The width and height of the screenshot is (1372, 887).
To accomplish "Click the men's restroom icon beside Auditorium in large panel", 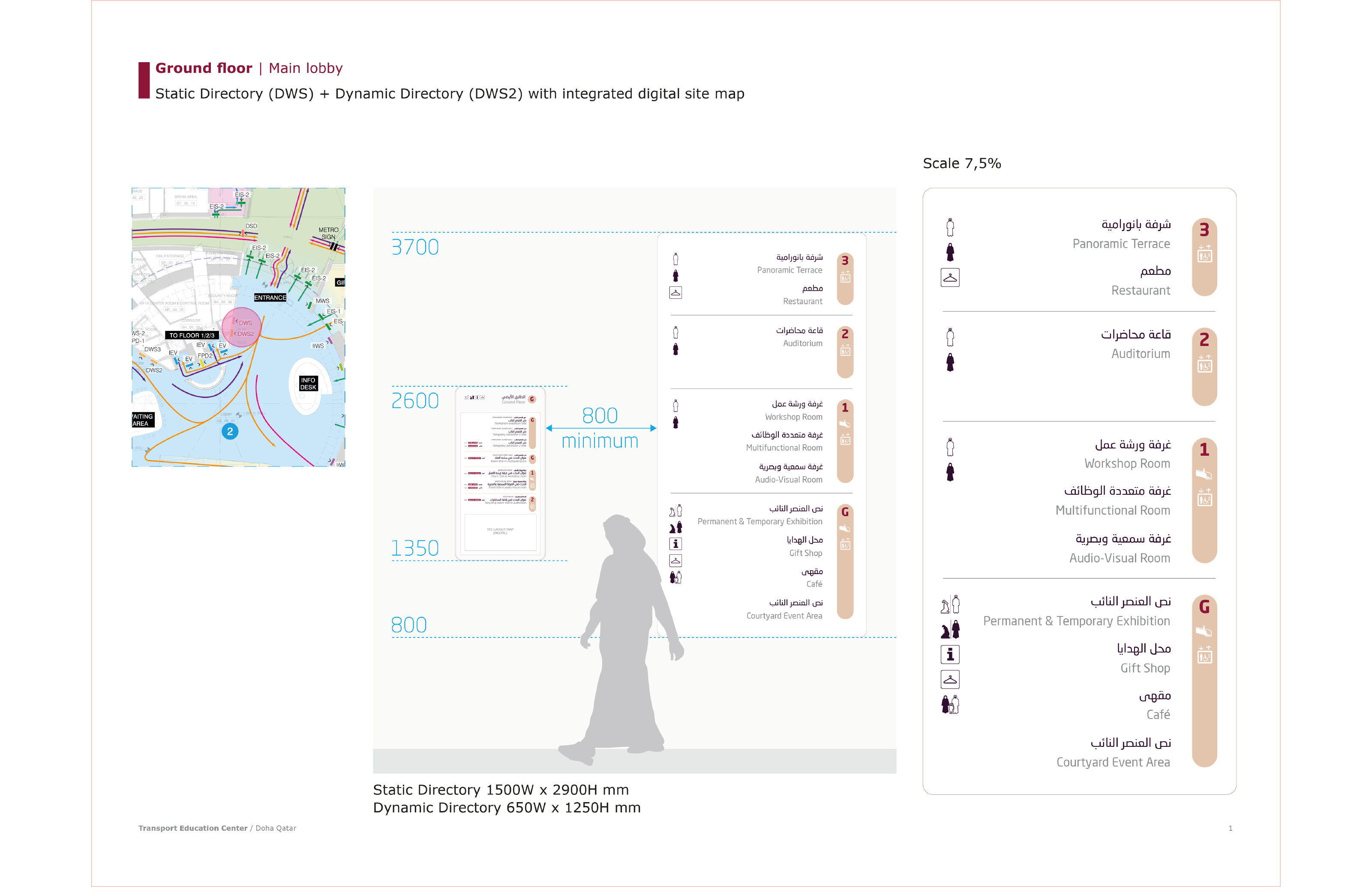I will coord(950,337).
